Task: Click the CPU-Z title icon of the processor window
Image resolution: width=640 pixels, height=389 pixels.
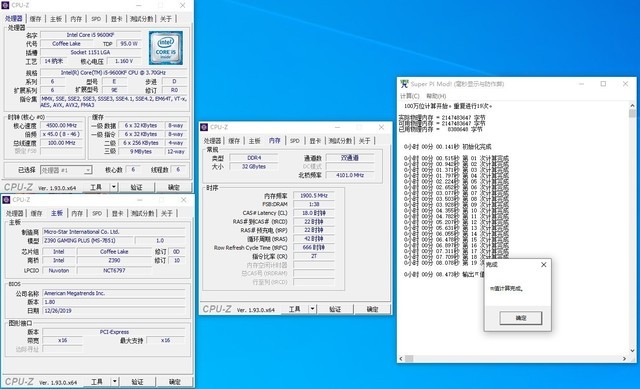Action: (5, 5)
